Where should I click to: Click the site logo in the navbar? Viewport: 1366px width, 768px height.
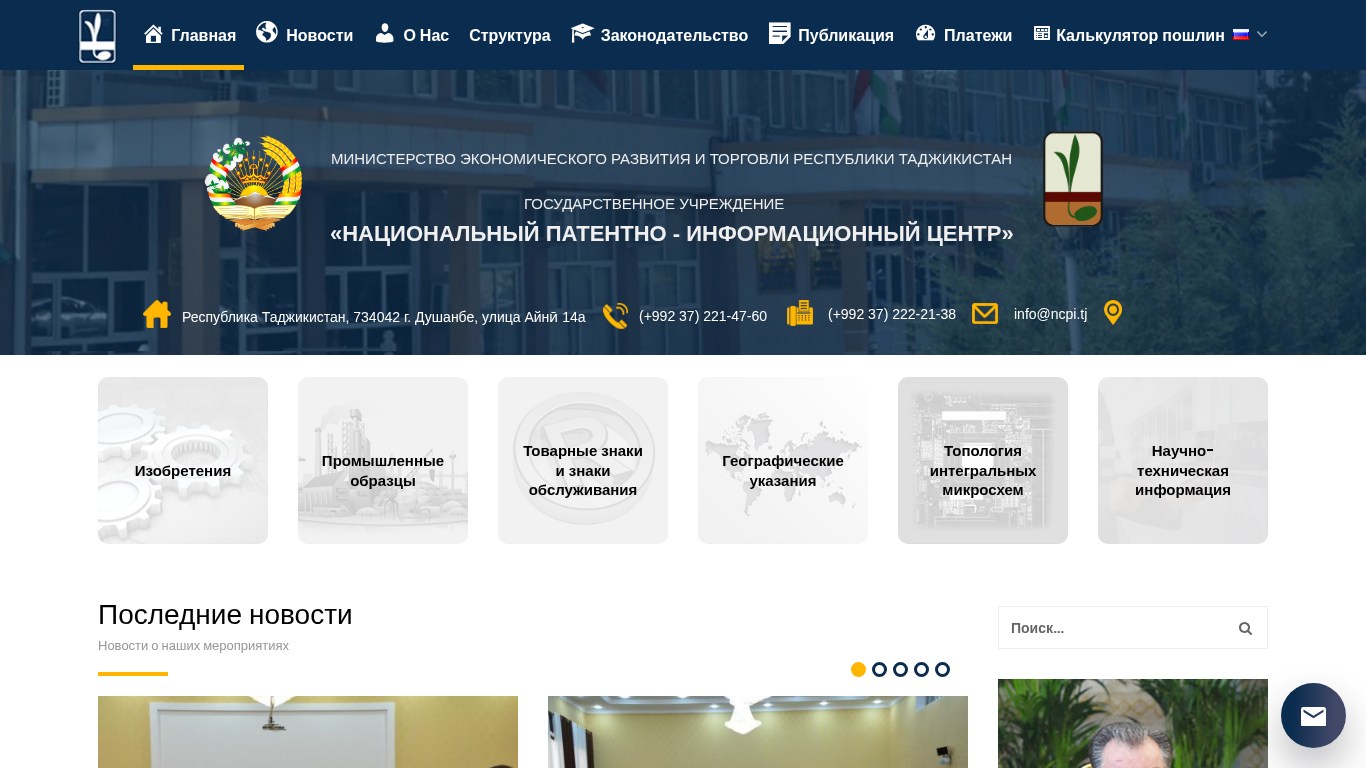coord(97,36)
